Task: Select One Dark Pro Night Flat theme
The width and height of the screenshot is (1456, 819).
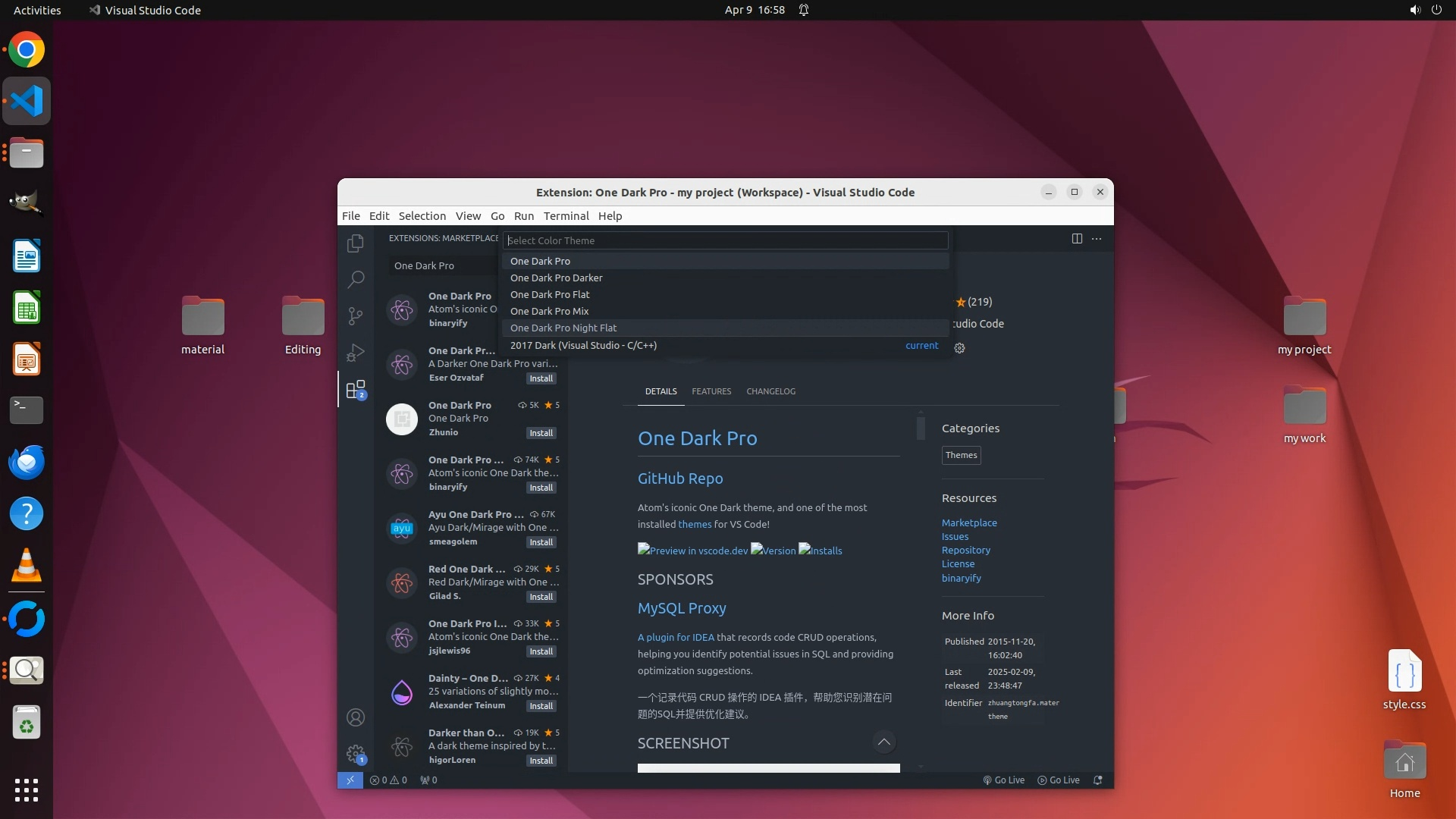Action: point(563,328)
